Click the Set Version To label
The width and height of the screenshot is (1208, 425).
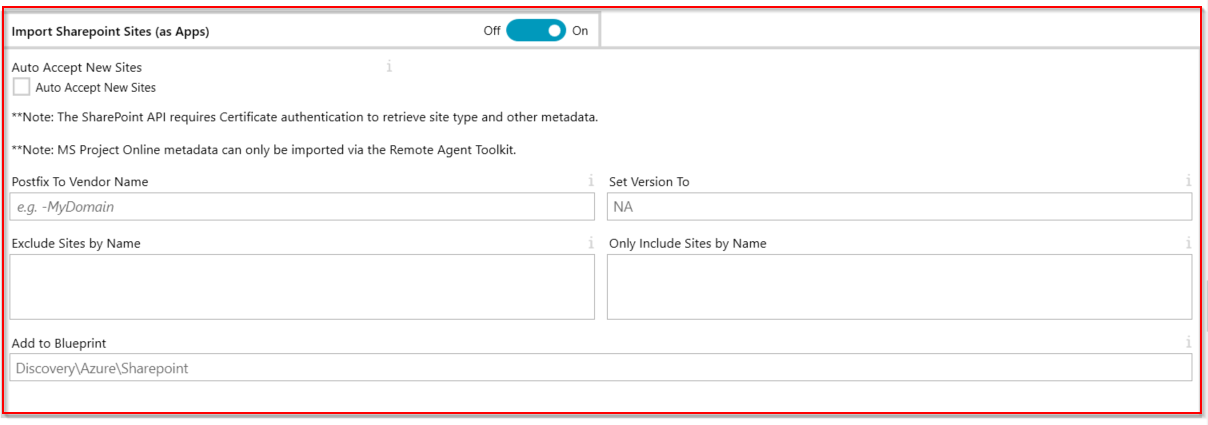pyautogui.click(x=649, y=182)
